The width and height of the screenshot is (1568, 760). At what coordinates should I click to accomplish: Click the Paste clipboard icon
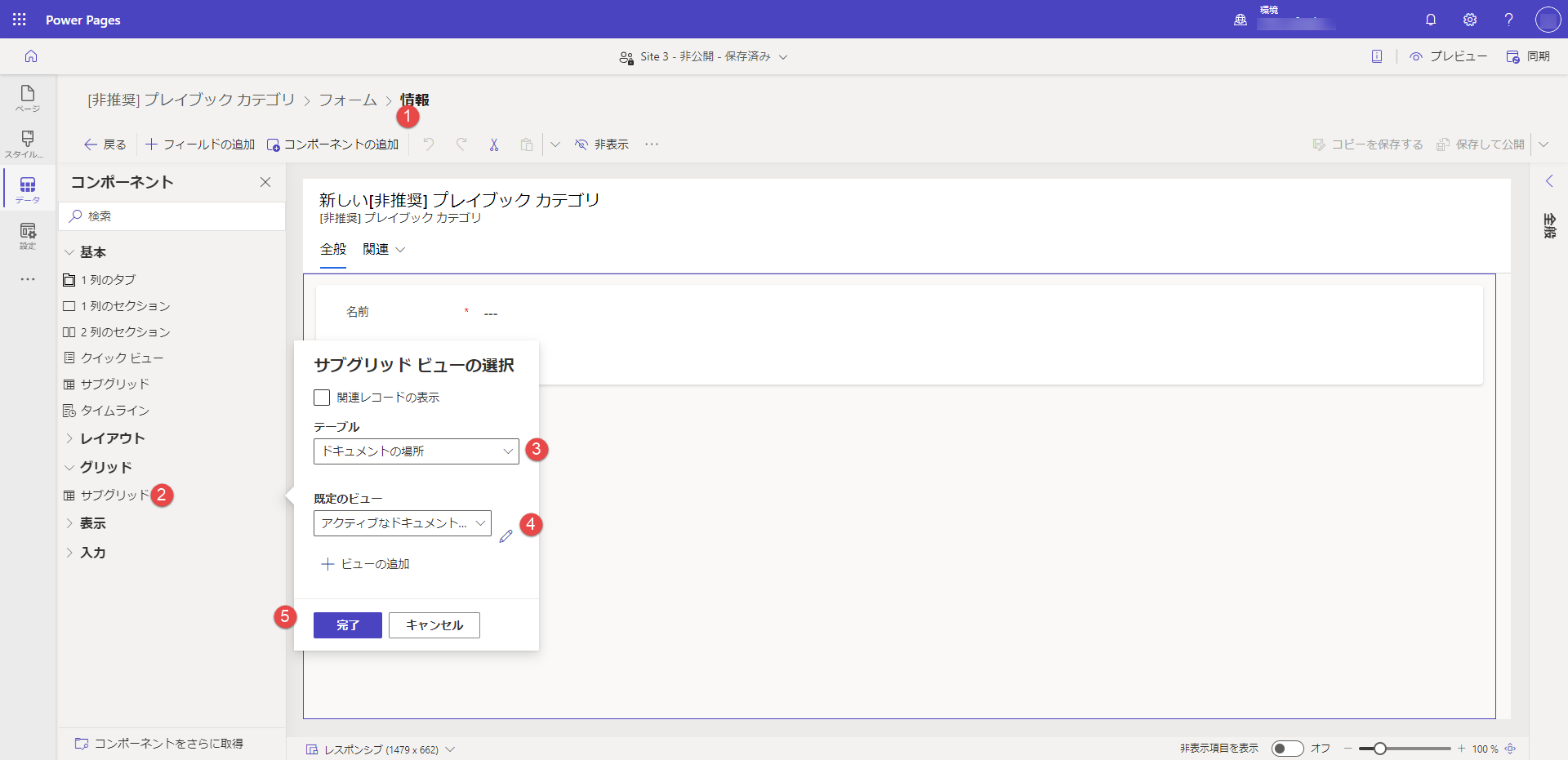[x=527, y=144]
